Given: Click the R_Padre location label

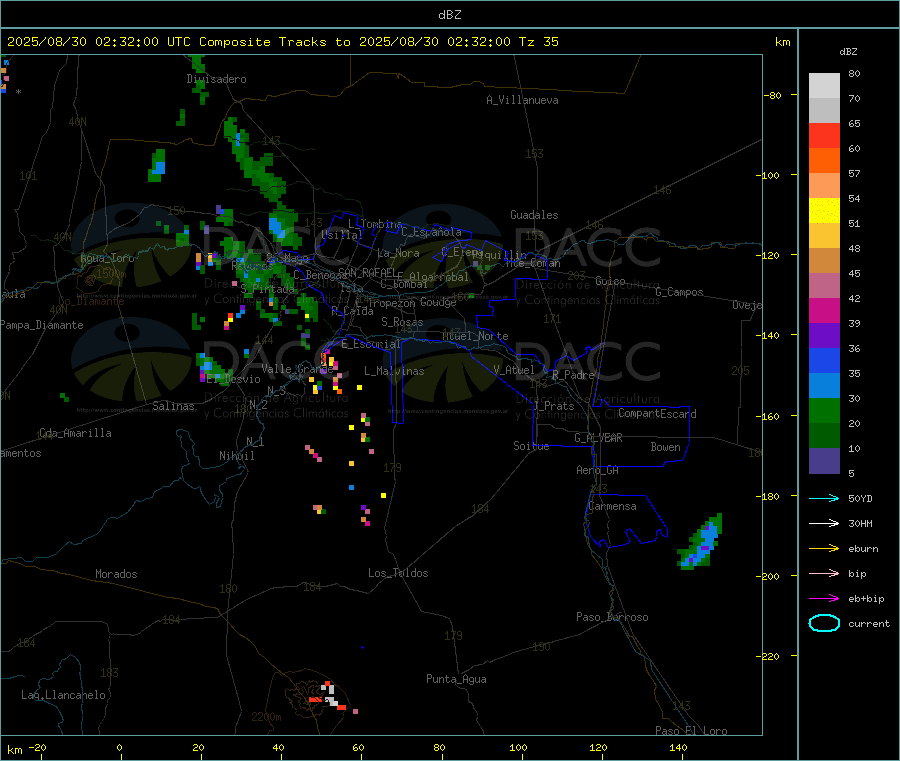Looking at the screenshot, I should (x=573, y=375).
